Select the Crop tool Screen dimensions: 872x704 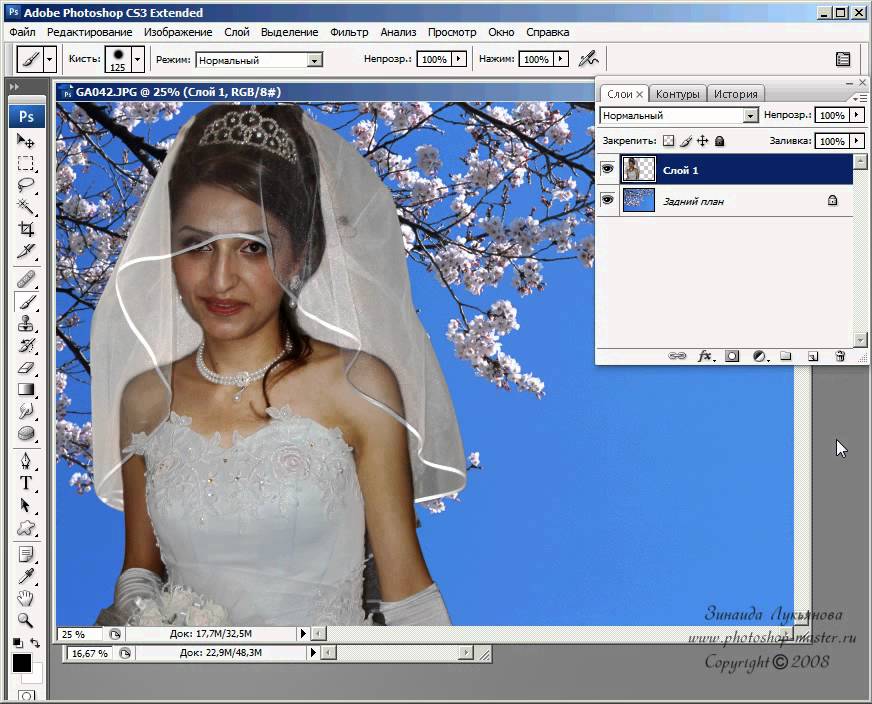coord(26,228)
